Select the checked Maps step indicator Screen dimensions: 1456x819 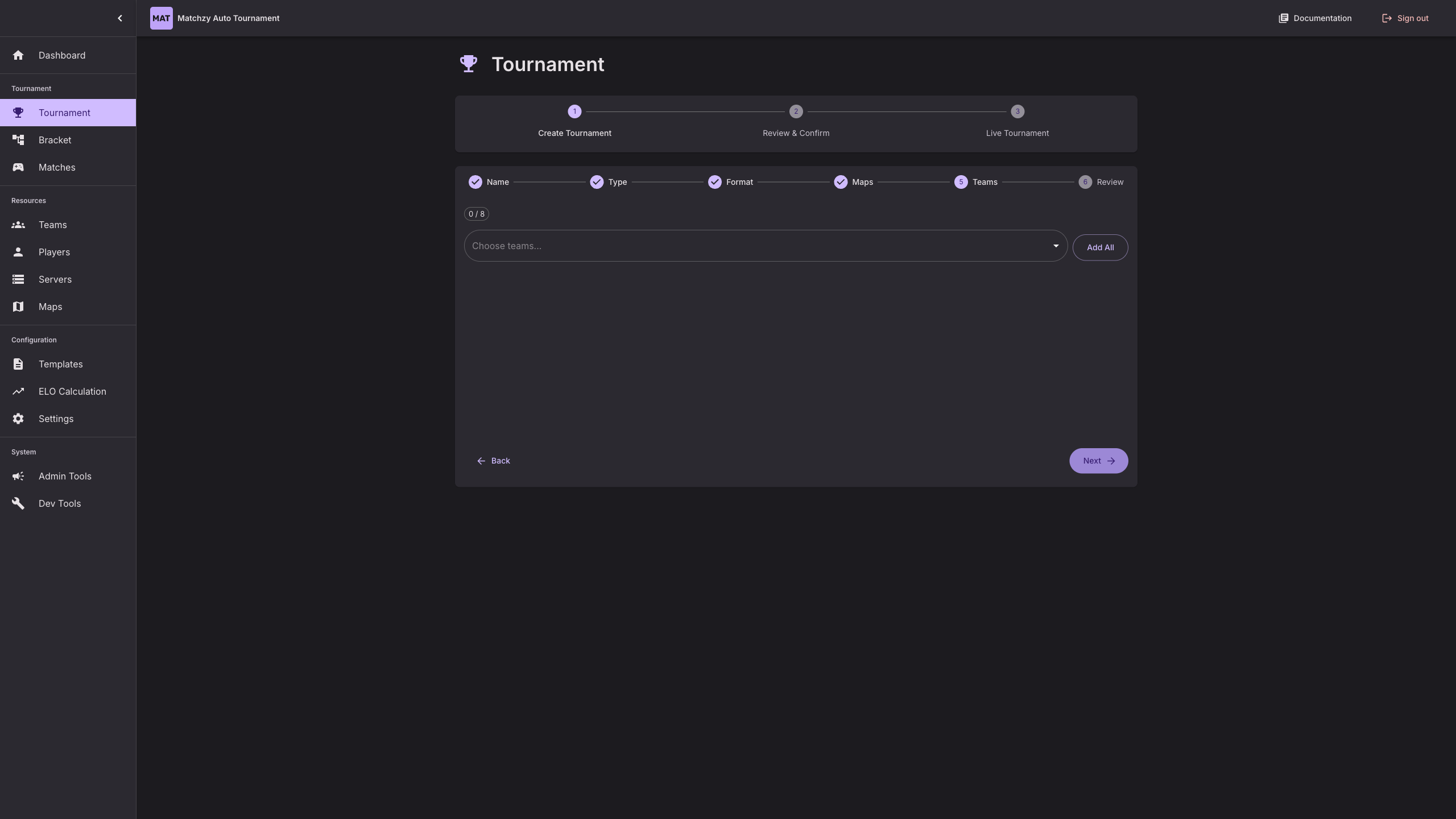(841, 182)
